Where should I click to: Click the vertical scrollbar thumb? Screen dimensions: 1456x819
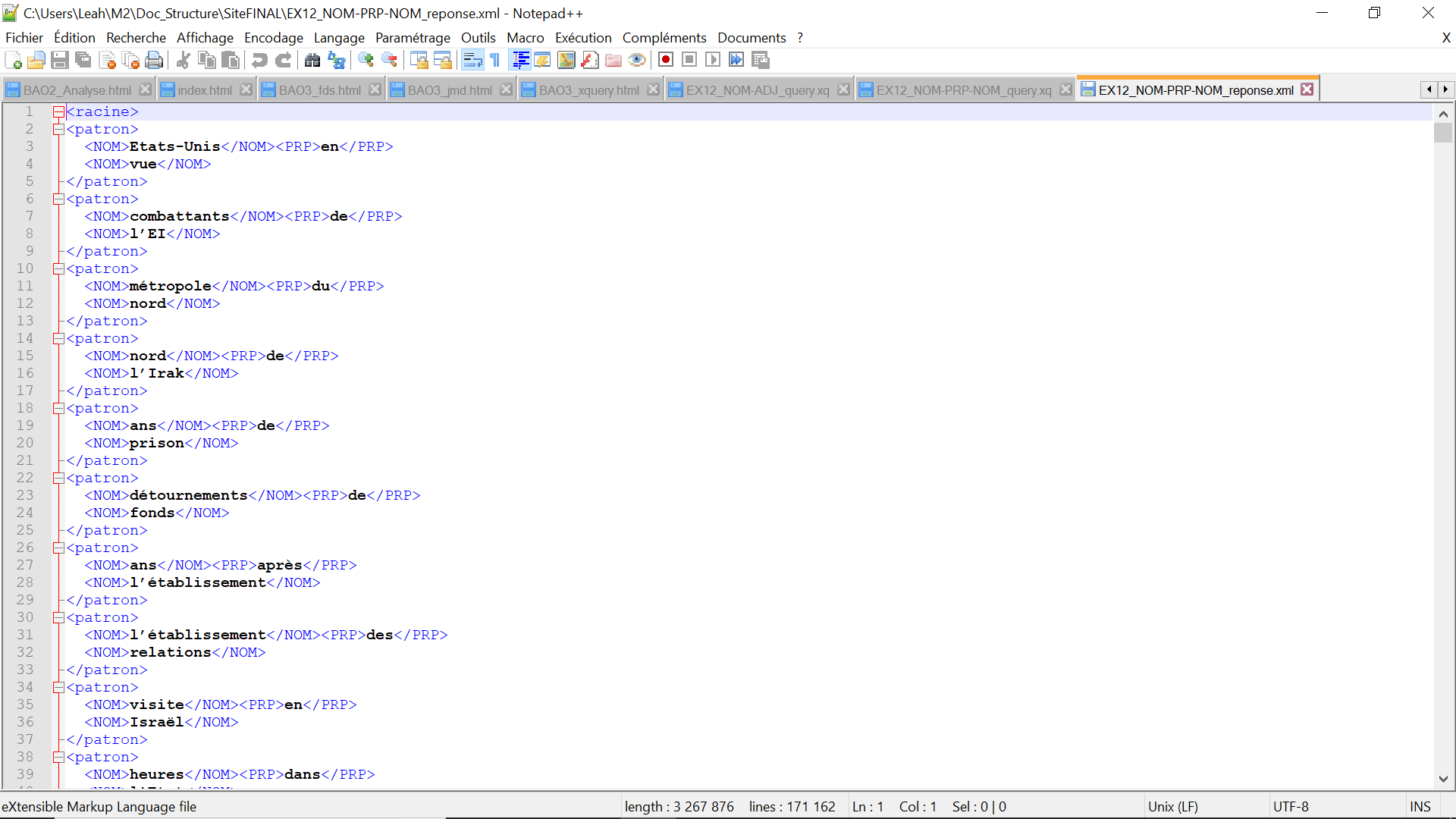(x=1443, y=133)
